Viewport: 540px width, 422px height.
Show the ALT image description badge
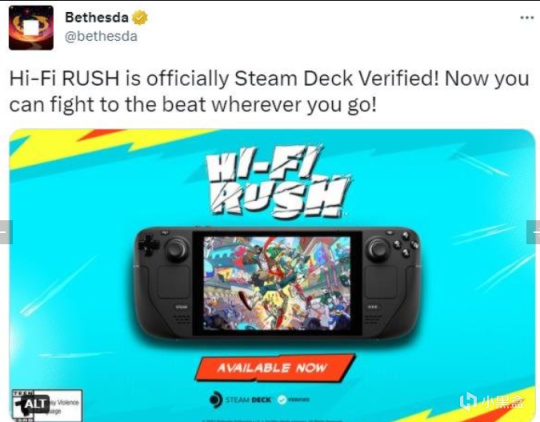35,403
